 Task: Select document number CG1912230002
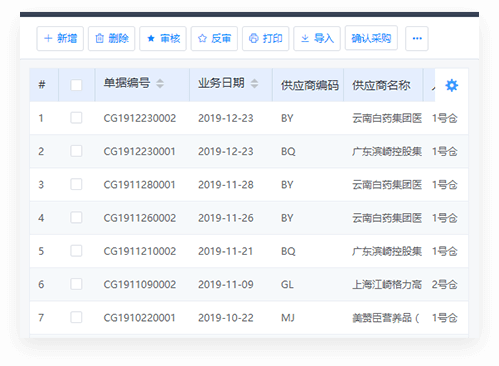[140, 118]
